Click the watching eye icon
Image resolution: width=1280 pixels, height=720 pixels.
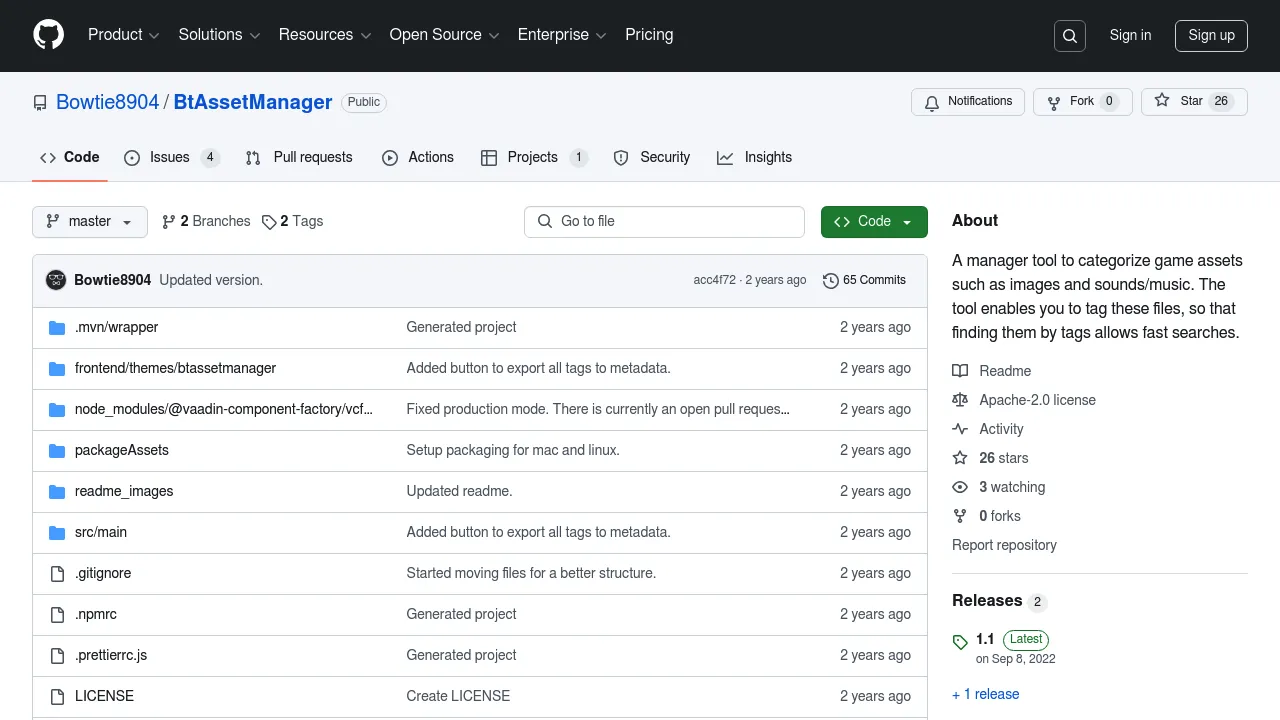[x=960, y=487]
